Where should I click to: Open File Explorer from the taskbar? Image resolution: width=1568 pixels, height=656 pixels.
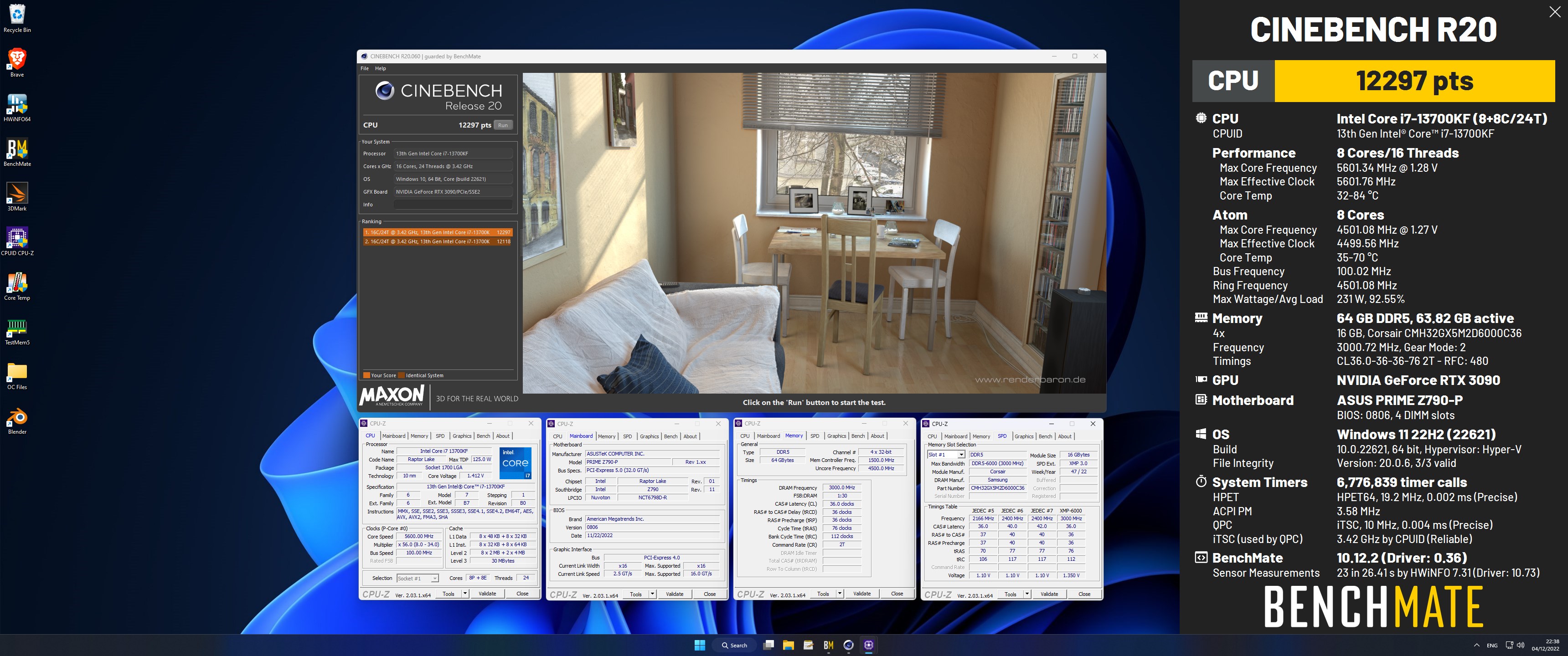(788, 645)
